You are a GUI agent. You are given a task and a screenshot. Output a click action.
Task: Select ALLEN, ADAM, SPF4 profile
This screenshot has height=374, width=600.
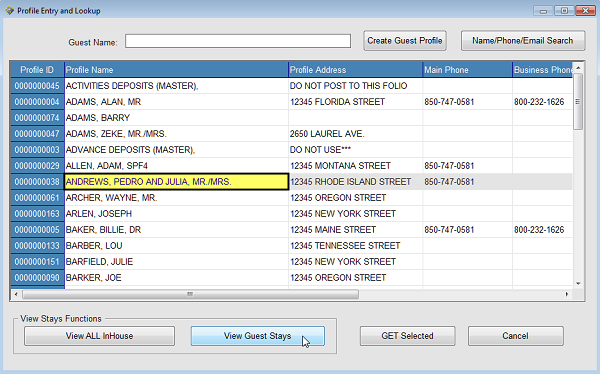point(176,166)
